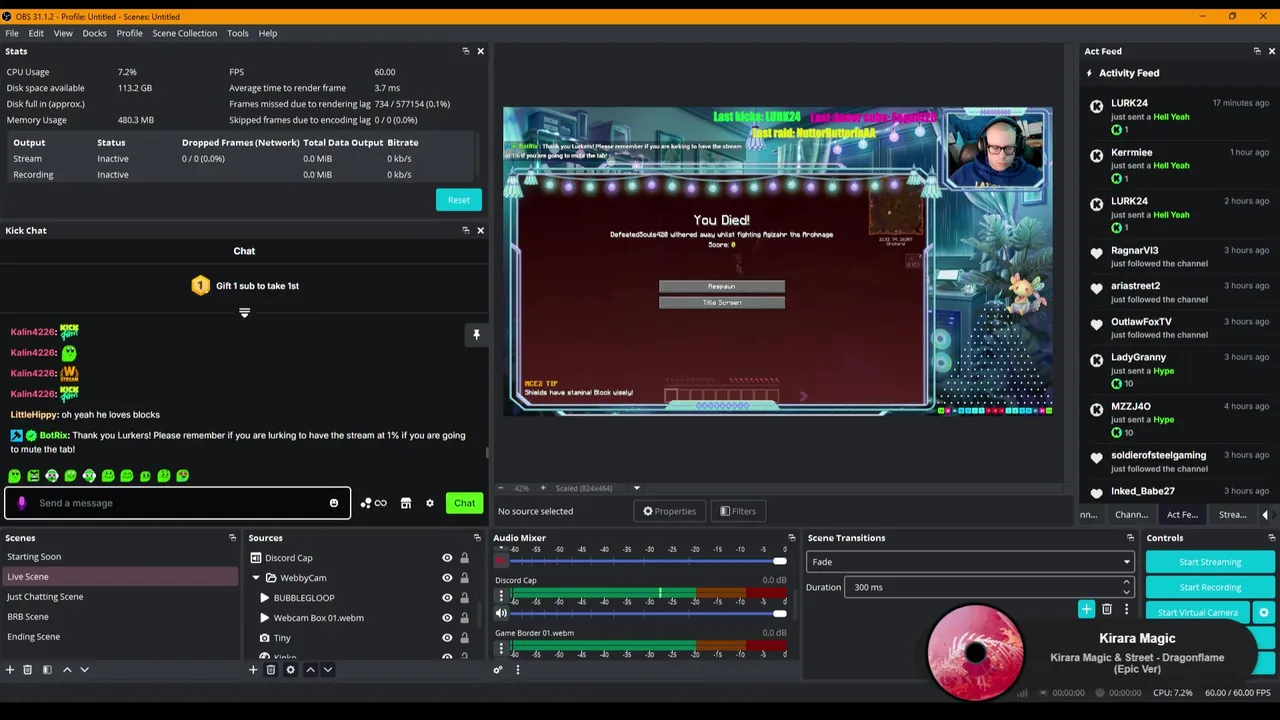Viewport: 1280px width, 720px height.
Task: Click Start Virtual Camera button
Action: (1198, 612)
